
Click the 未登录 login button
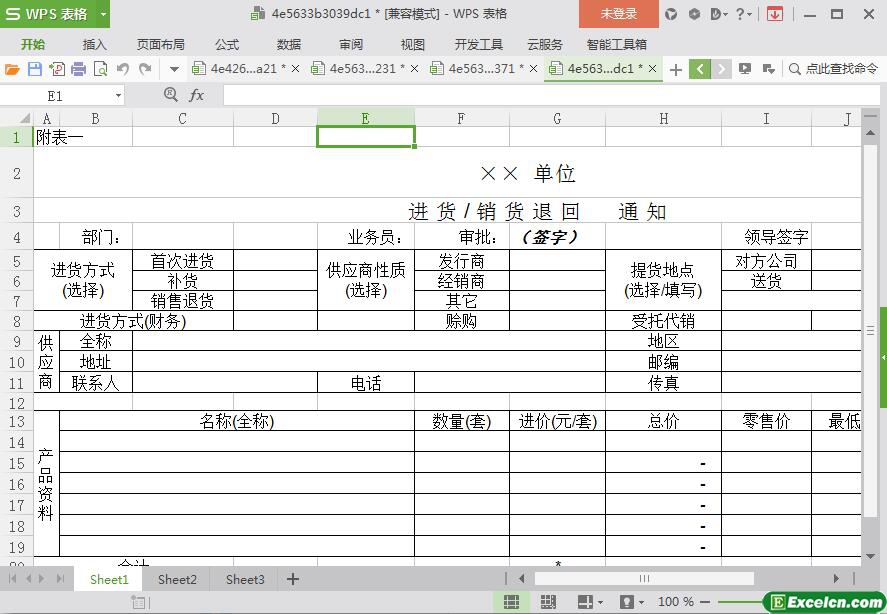pos(618,14)
